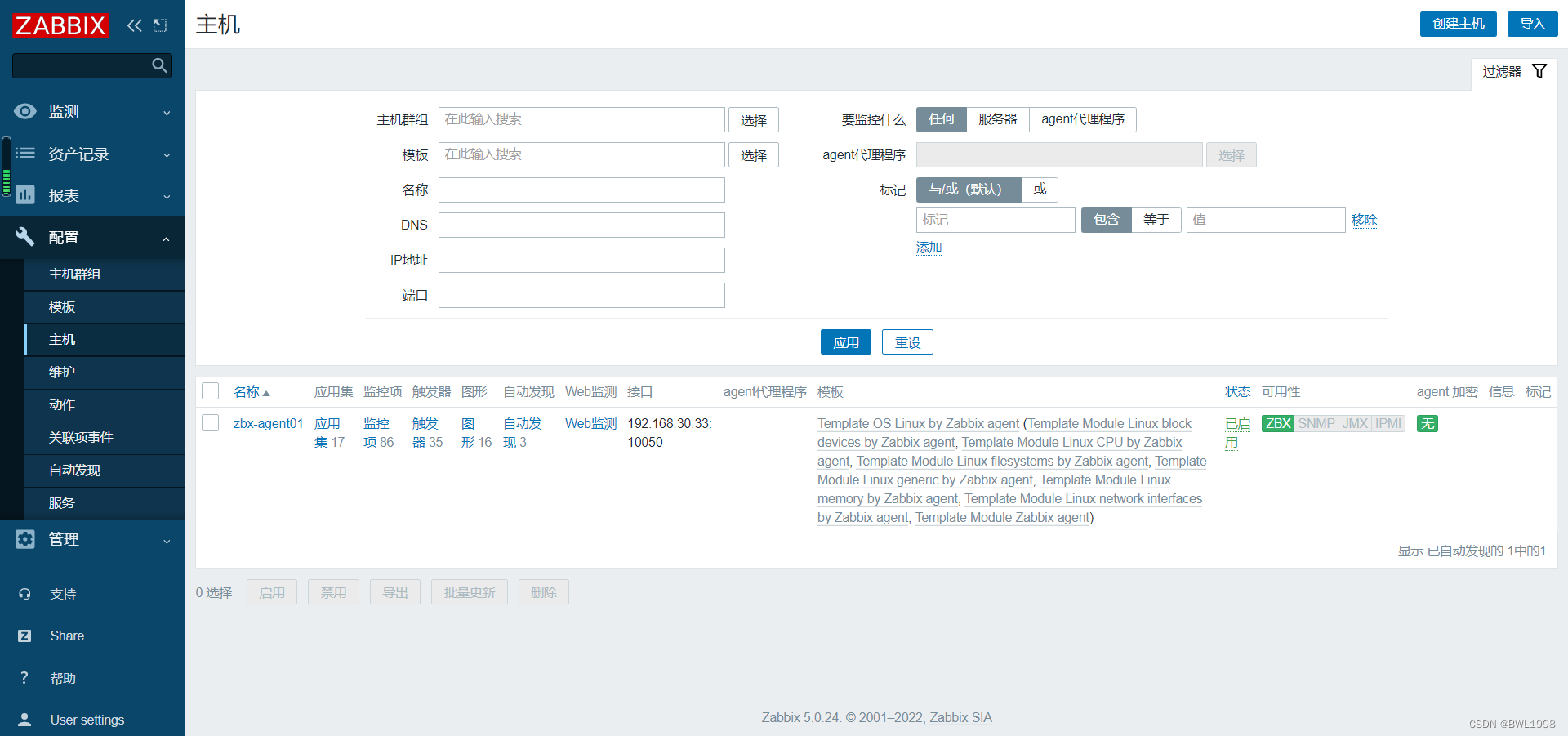This screenshot has width=1568, height=736.
Task: Click the SNMP availability badge
Action: pos(1316,423)
